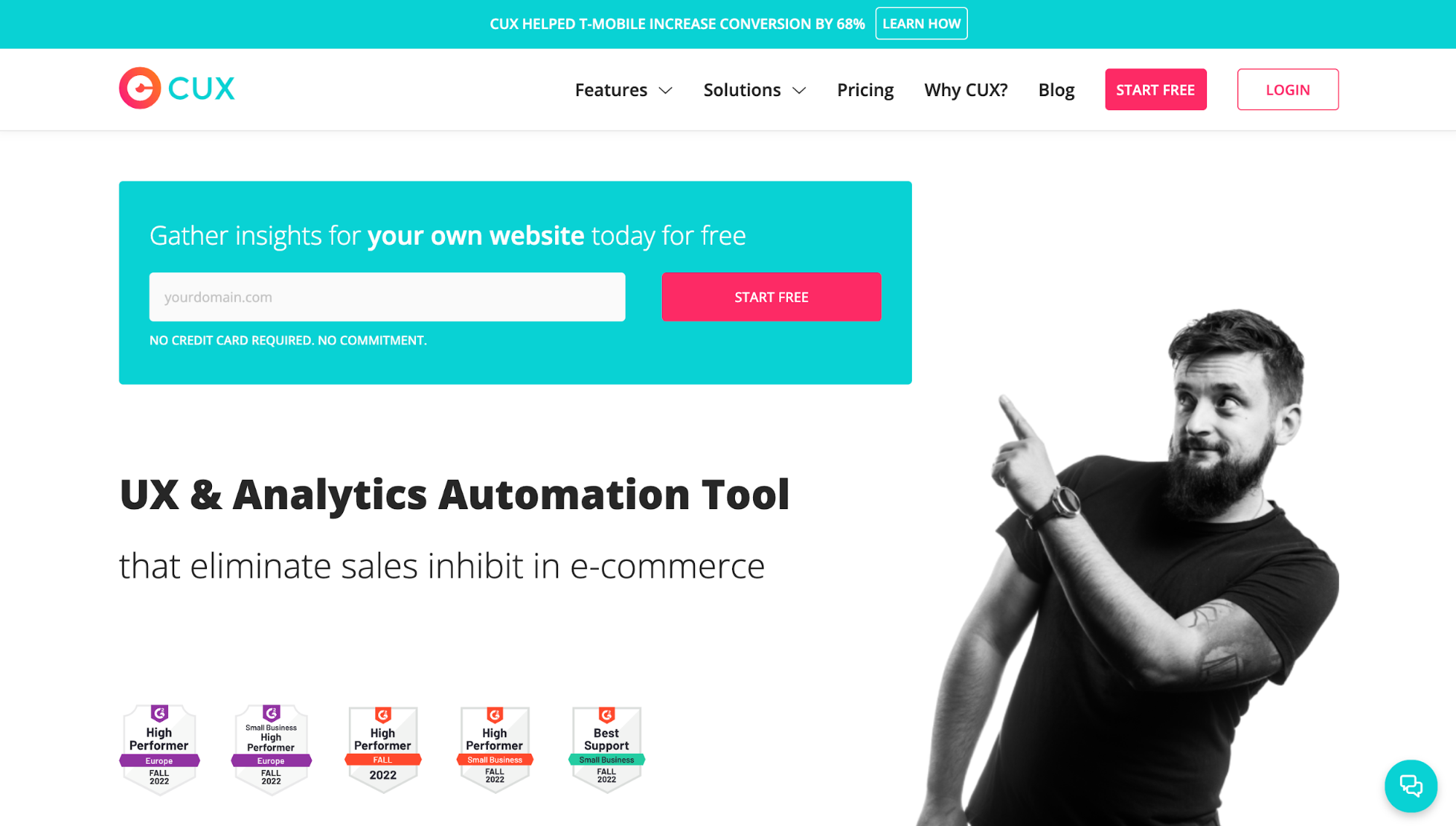This screenshot has width=1456, height=826.
Task: Enter domain in yourdomain.com input field
Action: 387,297
